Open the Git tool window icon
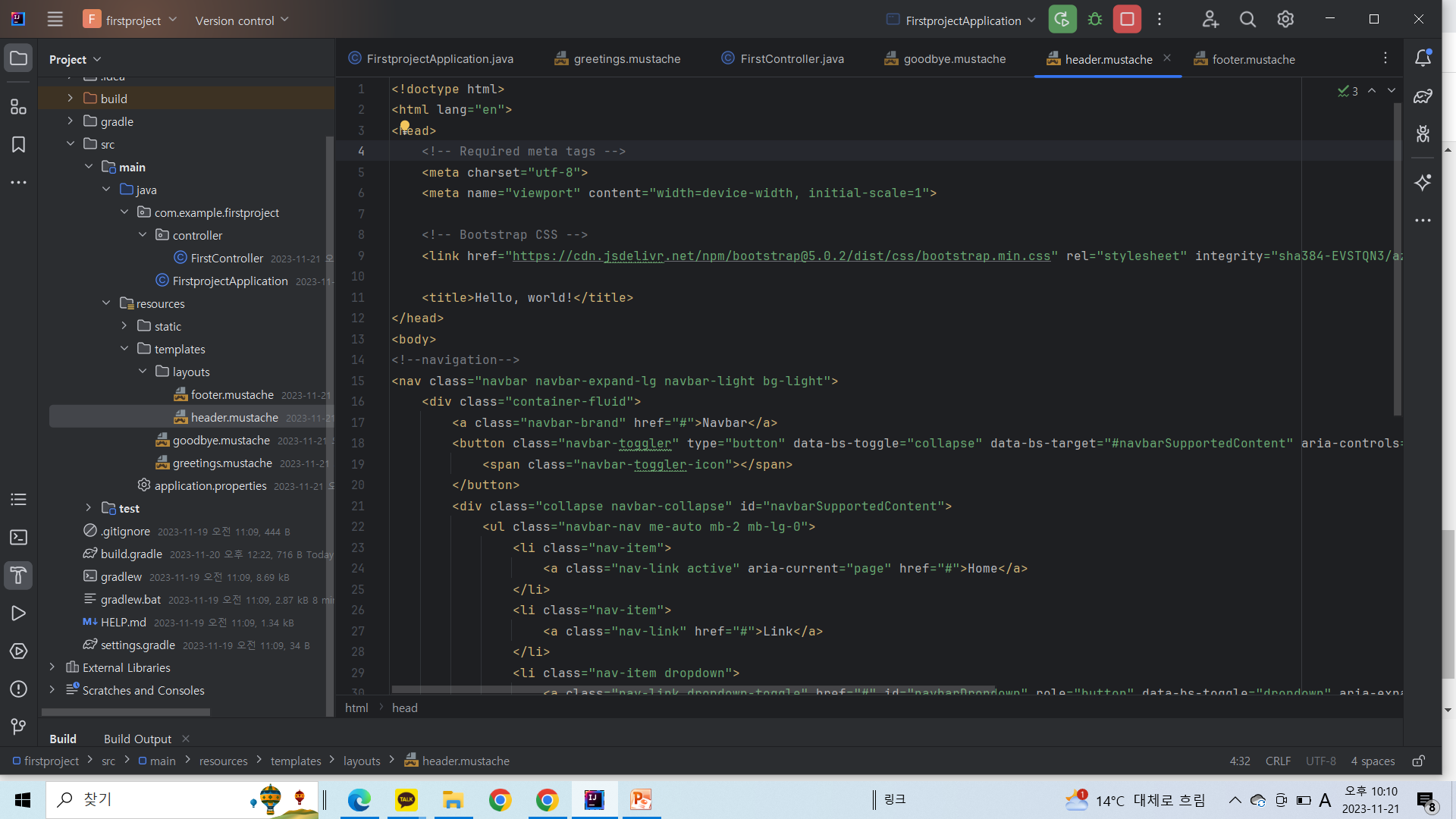The height and width of the screenshot is (819, 1456). click(x=18, y=726)
